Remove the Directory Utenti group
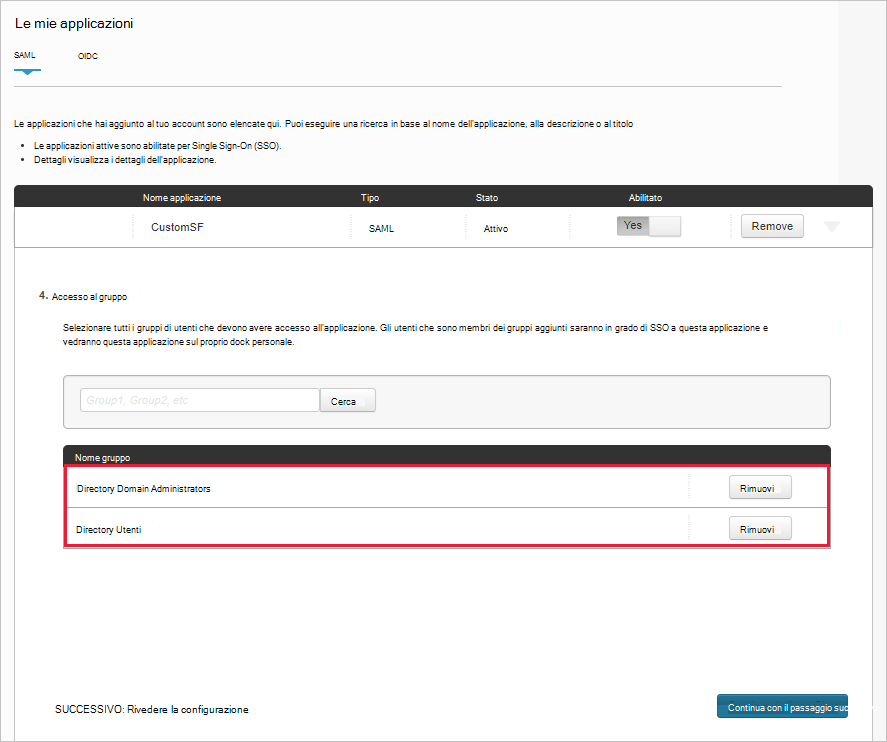Viewport: 887px width, 742px height. point(759,528)
